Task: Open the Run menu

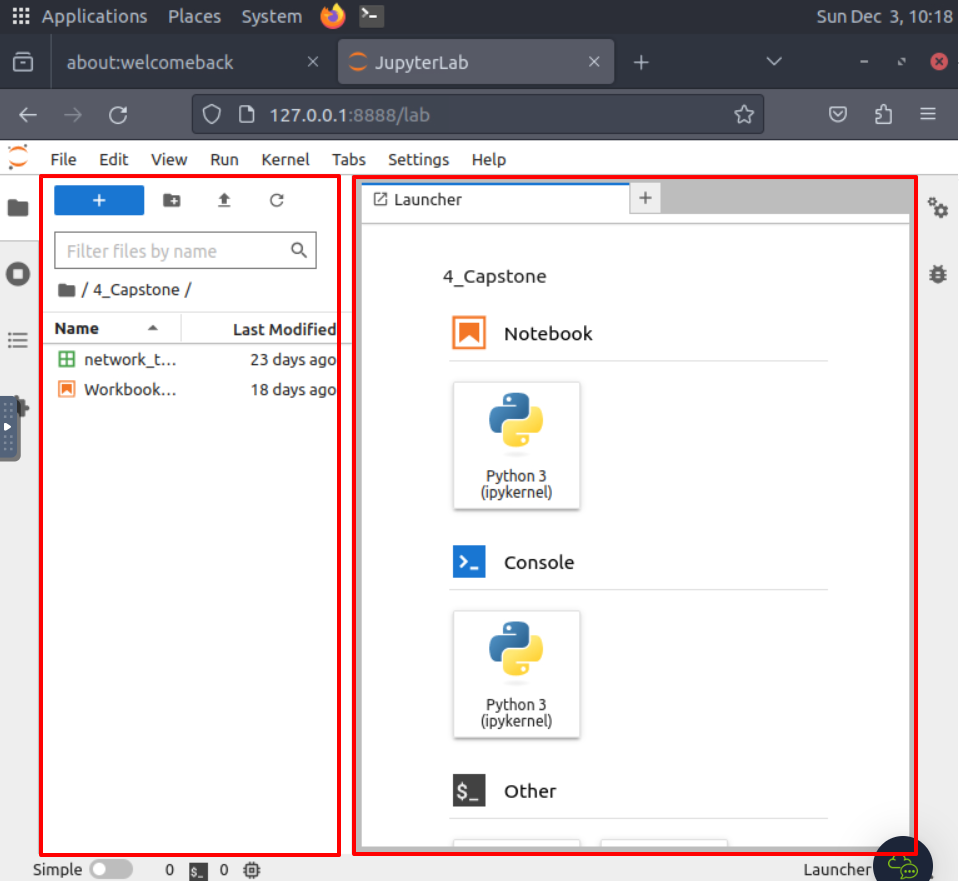Action: (x=224, y=160)
